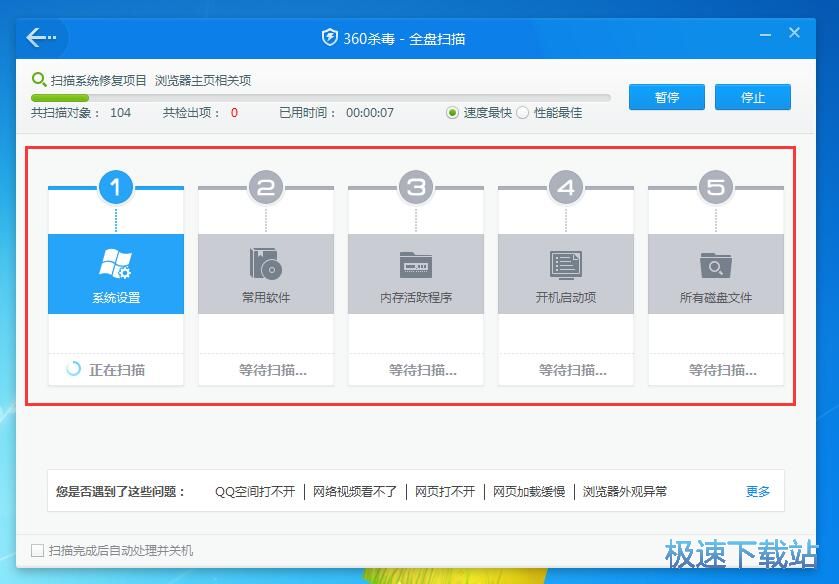Click the 开机启动项 label
Screen dimensions: 839x584
pyautogui.click(x=566, y=298)
